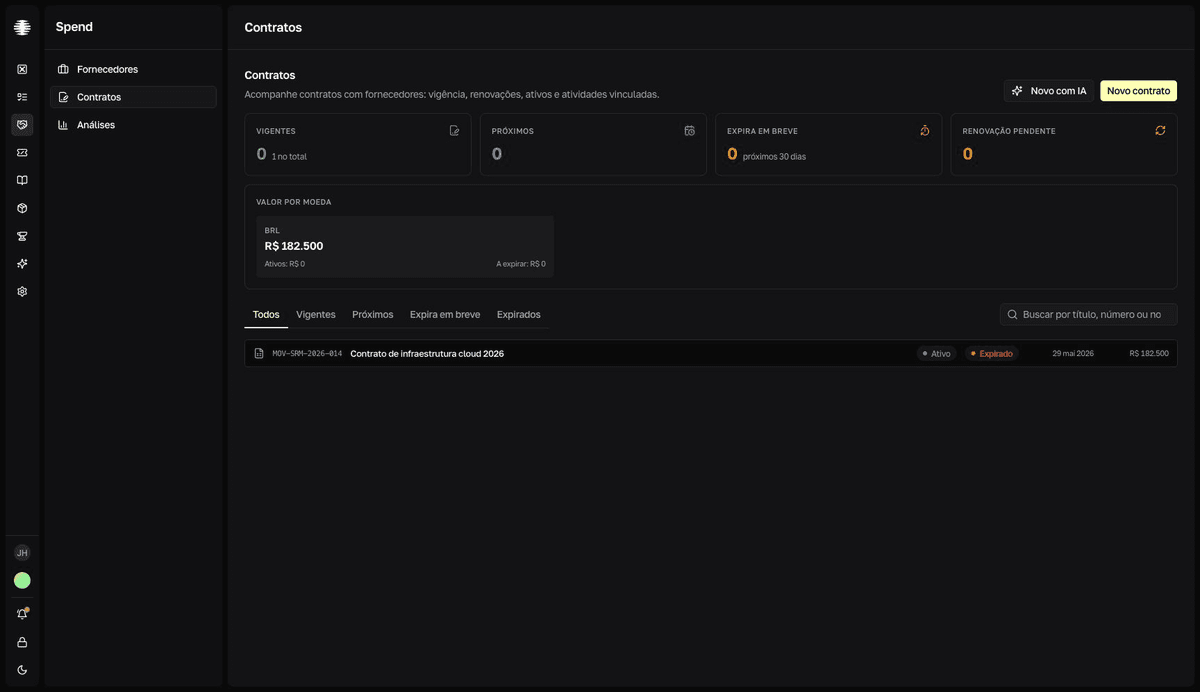1200x692 pixels.
Task: Open Contrato de infraestrutura cloud 2026
Action: pos(427,354)
